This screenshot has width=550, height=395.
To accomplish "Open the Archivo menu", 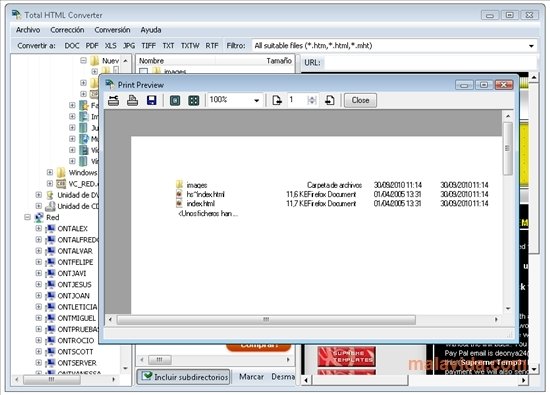I will point(28,30).
